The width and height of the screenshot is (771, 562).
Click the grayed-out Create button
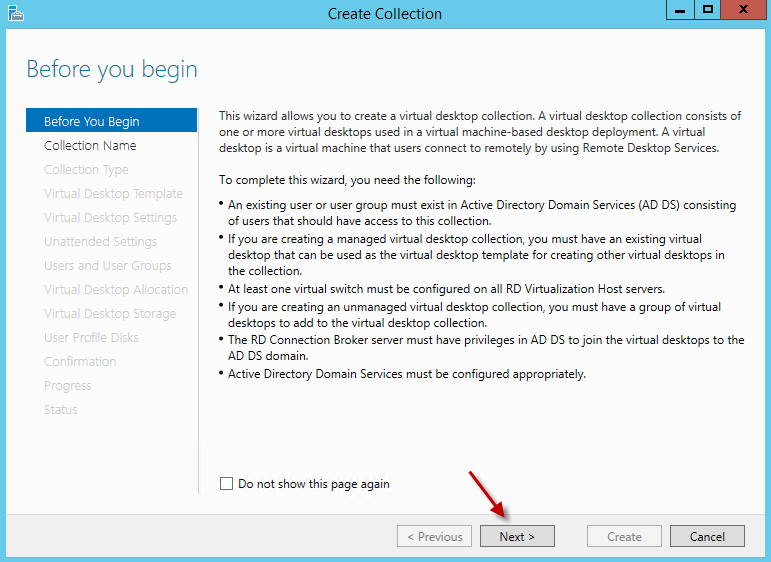[x=624, y=536]
